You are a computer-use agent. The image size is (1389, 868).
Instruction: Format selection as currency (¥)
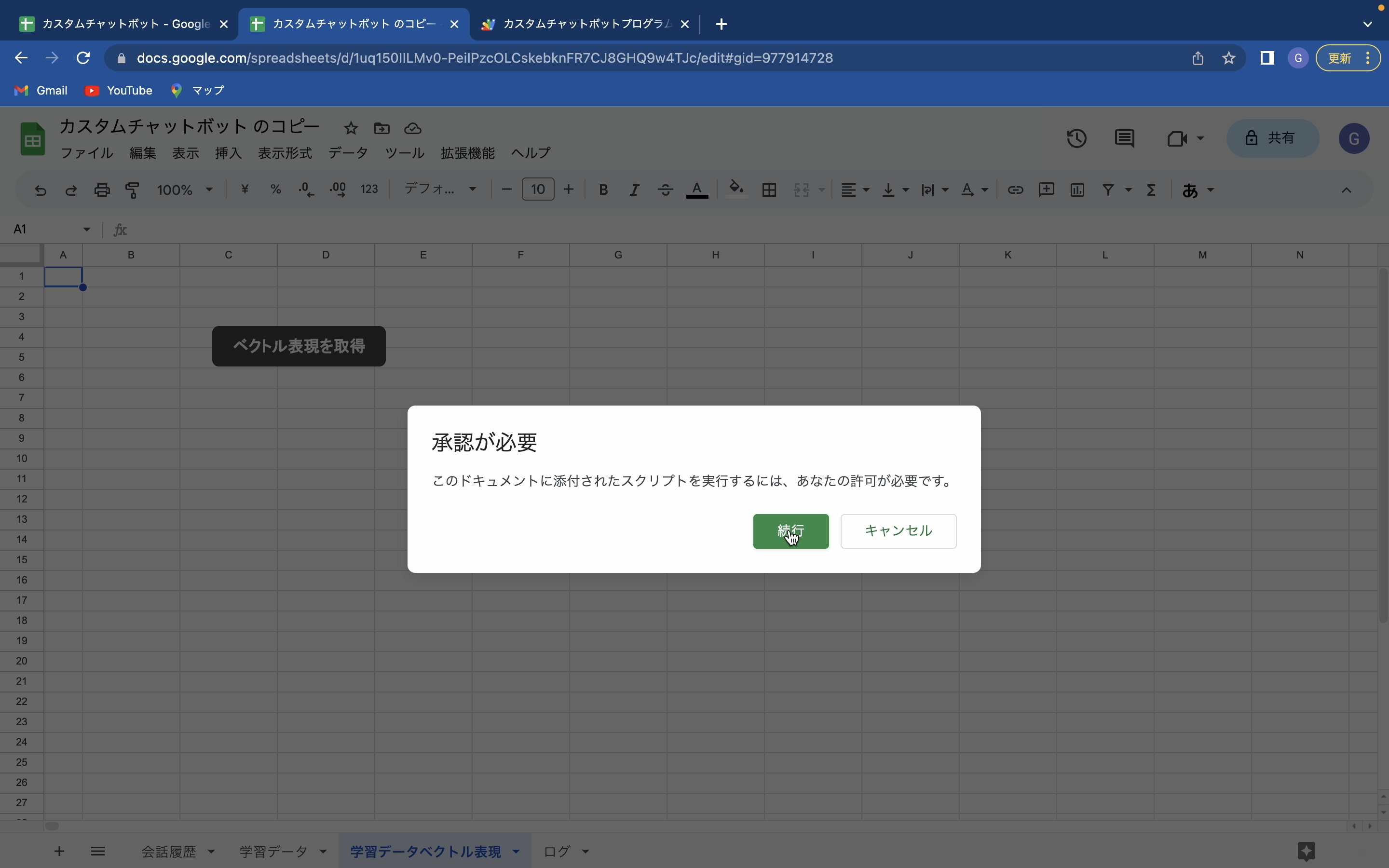tap(245, 190)
